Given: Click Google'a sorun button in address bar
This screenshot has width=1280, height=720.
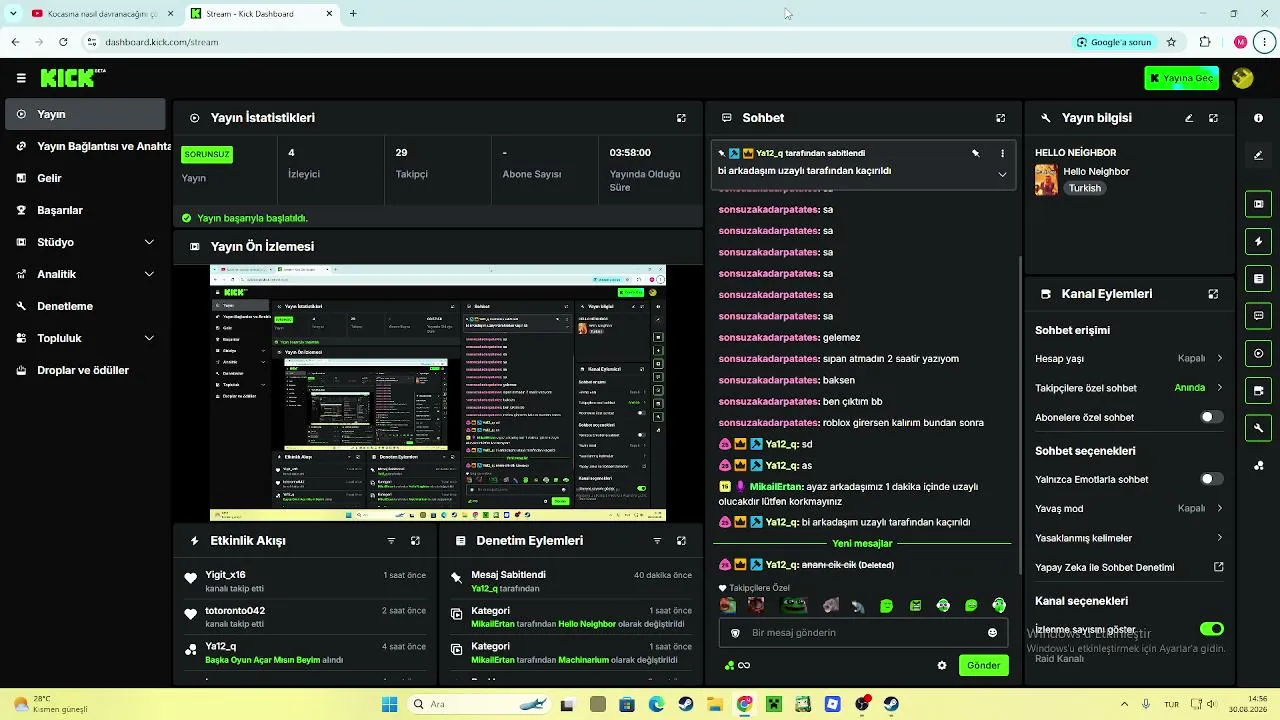Looking at the screenshot, I should [1114, 42].
